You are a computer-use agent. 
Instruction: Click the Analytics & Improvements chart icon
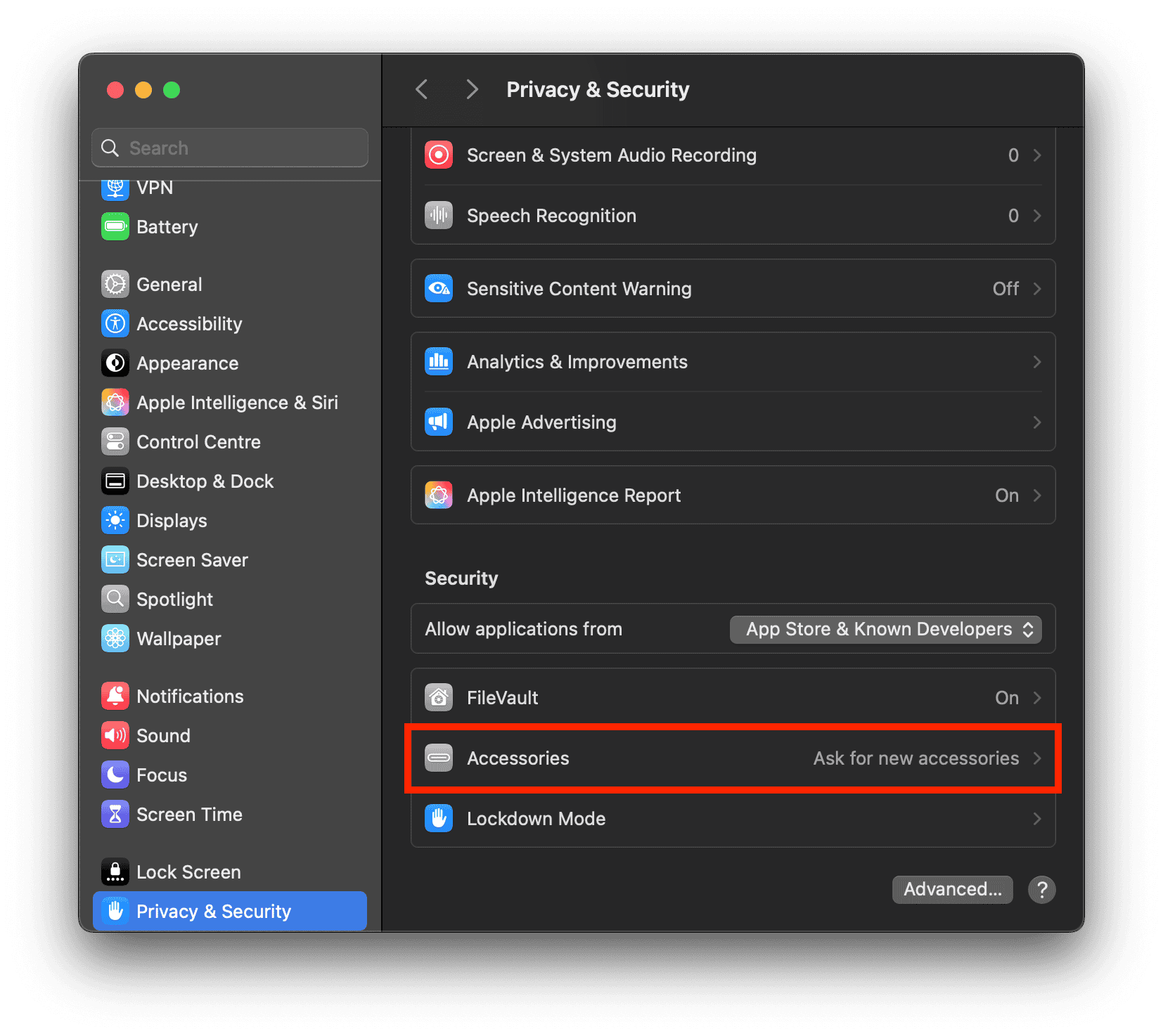tap(439, 361)
